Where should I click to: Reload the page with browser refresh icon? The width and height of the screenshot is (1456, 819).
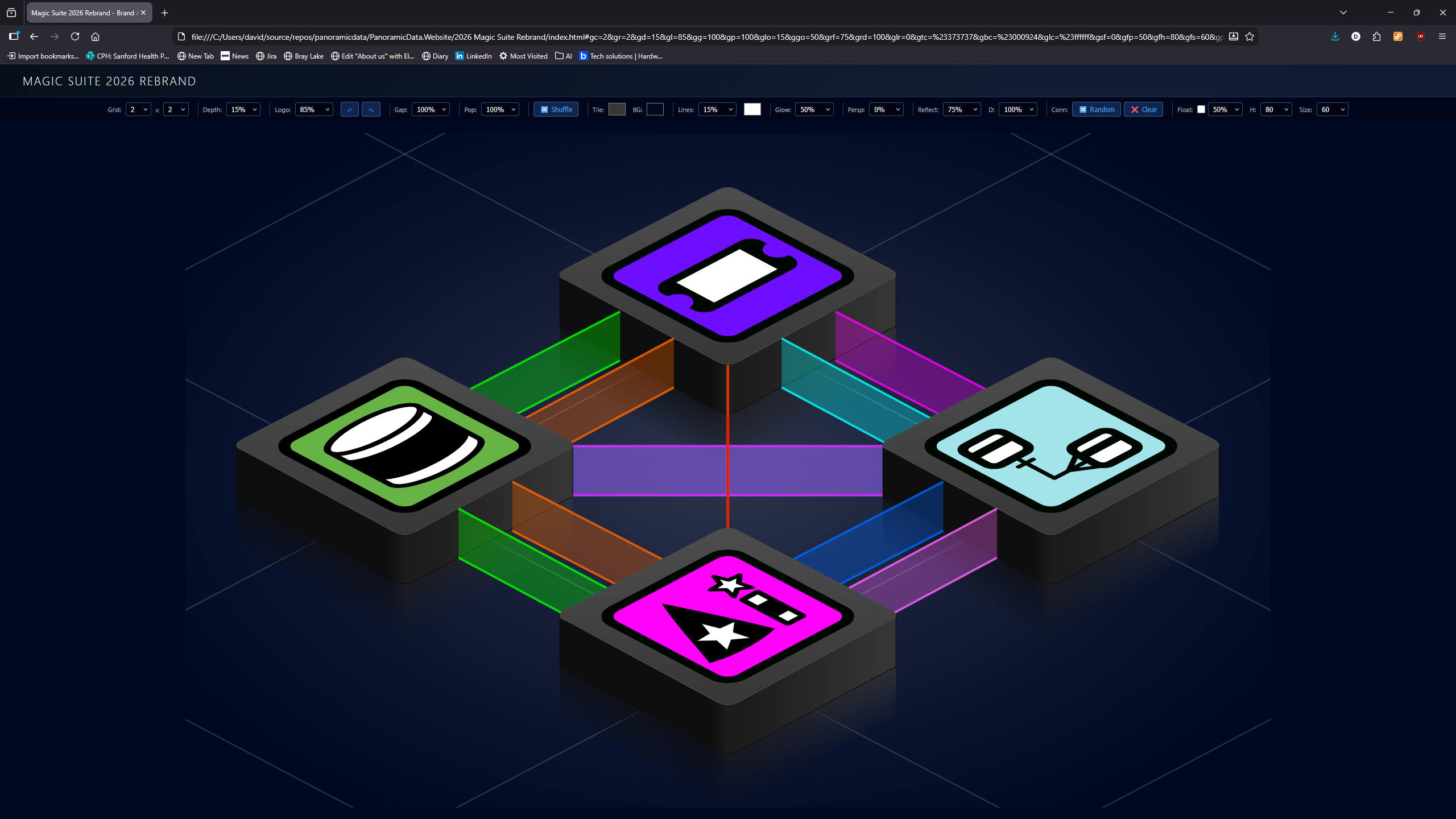click(x=75, y=36)
